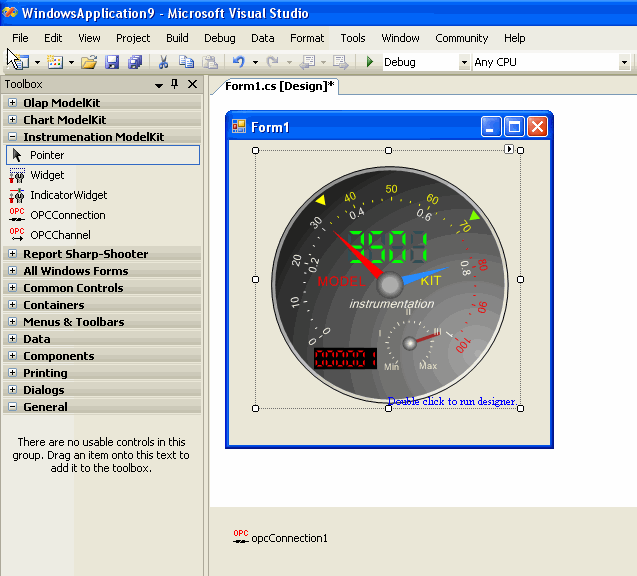Screen dimensions: 637x576
Task: Open the Format menu
Action: 307,38
